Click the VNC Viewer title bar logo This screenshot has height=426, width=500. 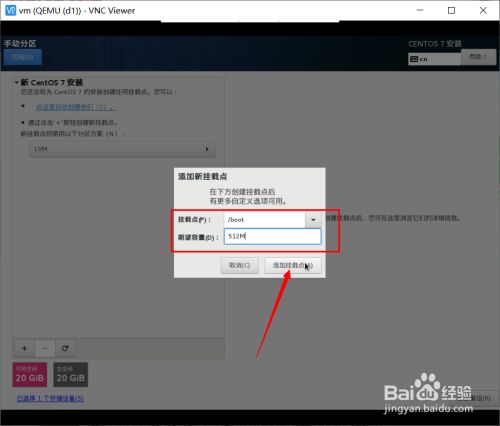[x=11, y=10]
